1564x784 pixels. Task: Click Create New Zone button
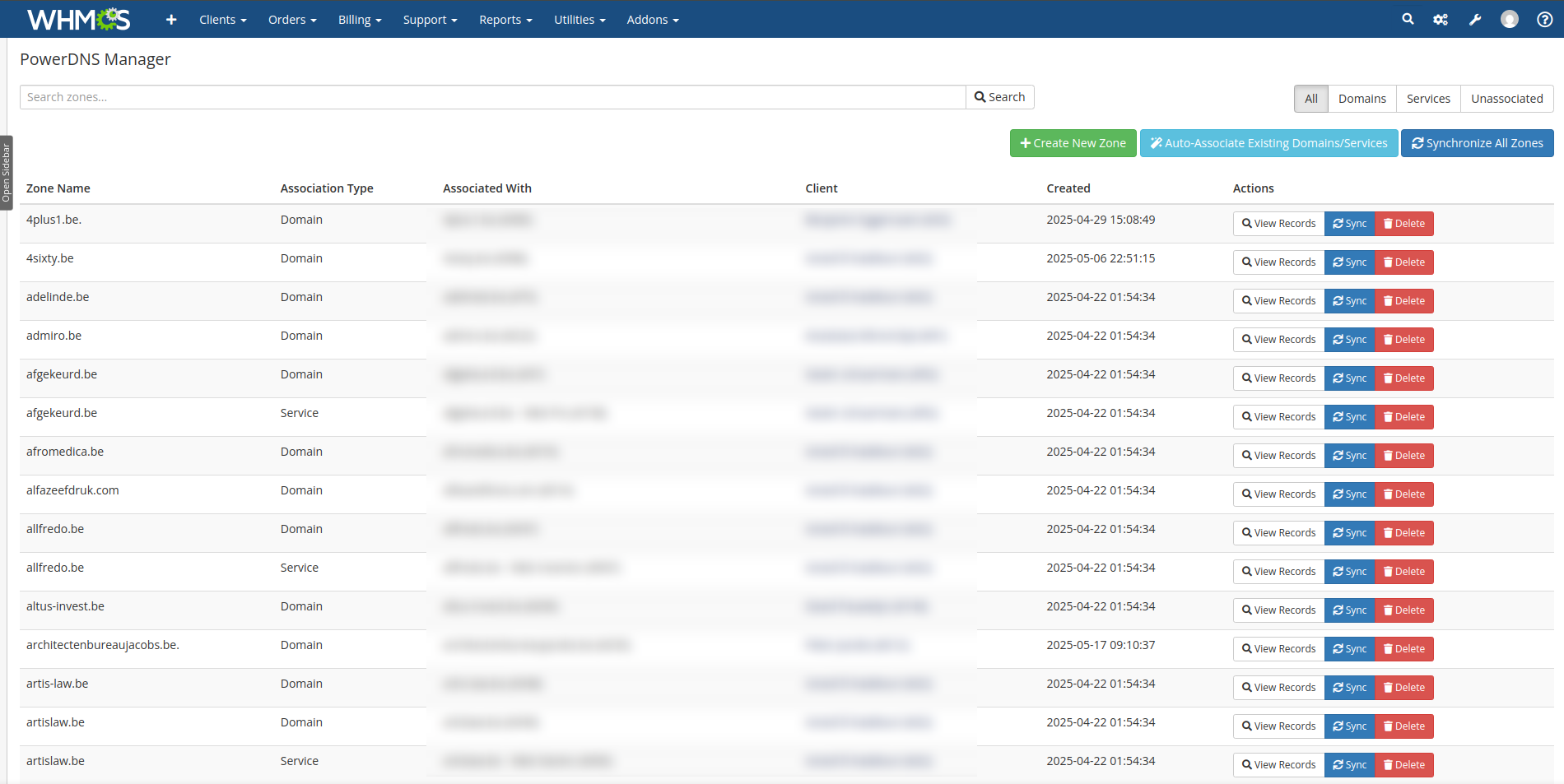pos(1073,143)
